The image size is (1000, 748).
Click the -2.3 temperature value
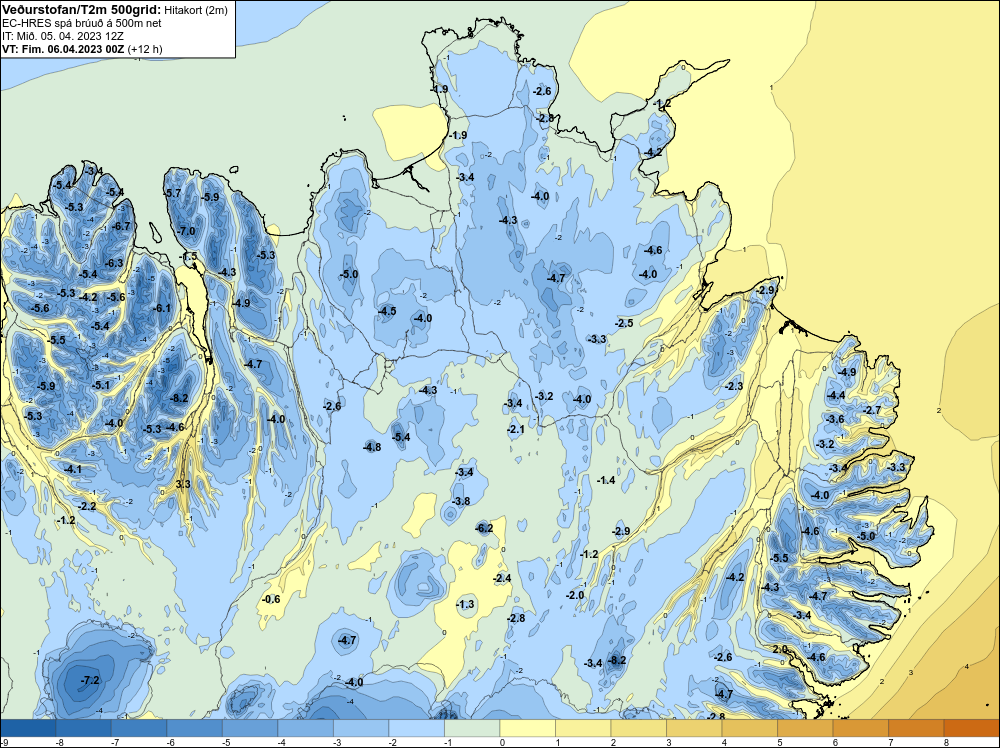pos(734,386)
